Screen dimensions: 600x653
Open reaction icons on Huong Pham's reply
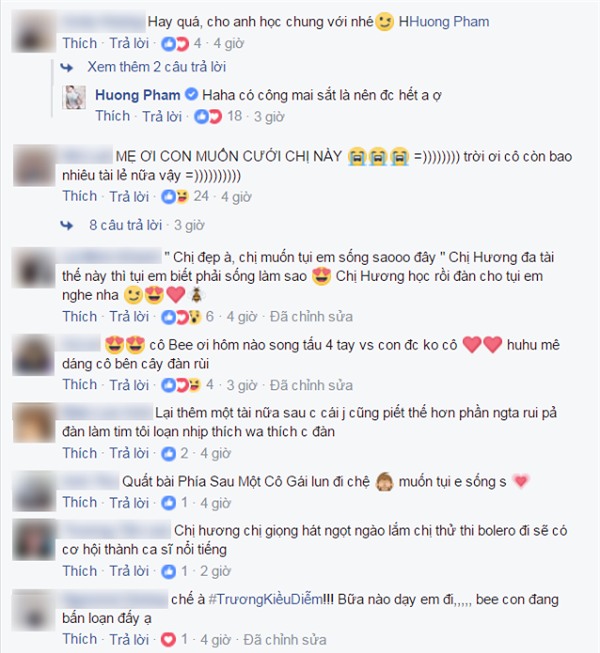(208, 117)
